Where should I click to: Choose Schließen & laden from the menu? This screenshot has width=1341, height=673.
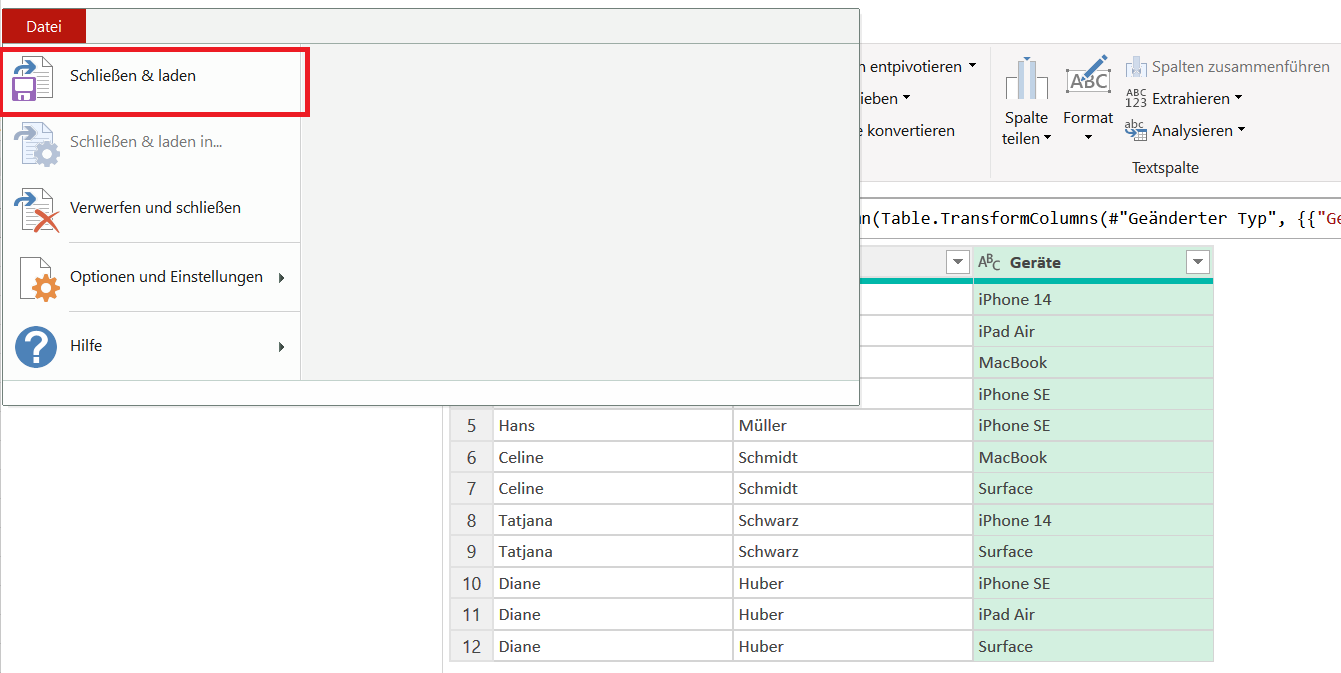pos(152,76)
